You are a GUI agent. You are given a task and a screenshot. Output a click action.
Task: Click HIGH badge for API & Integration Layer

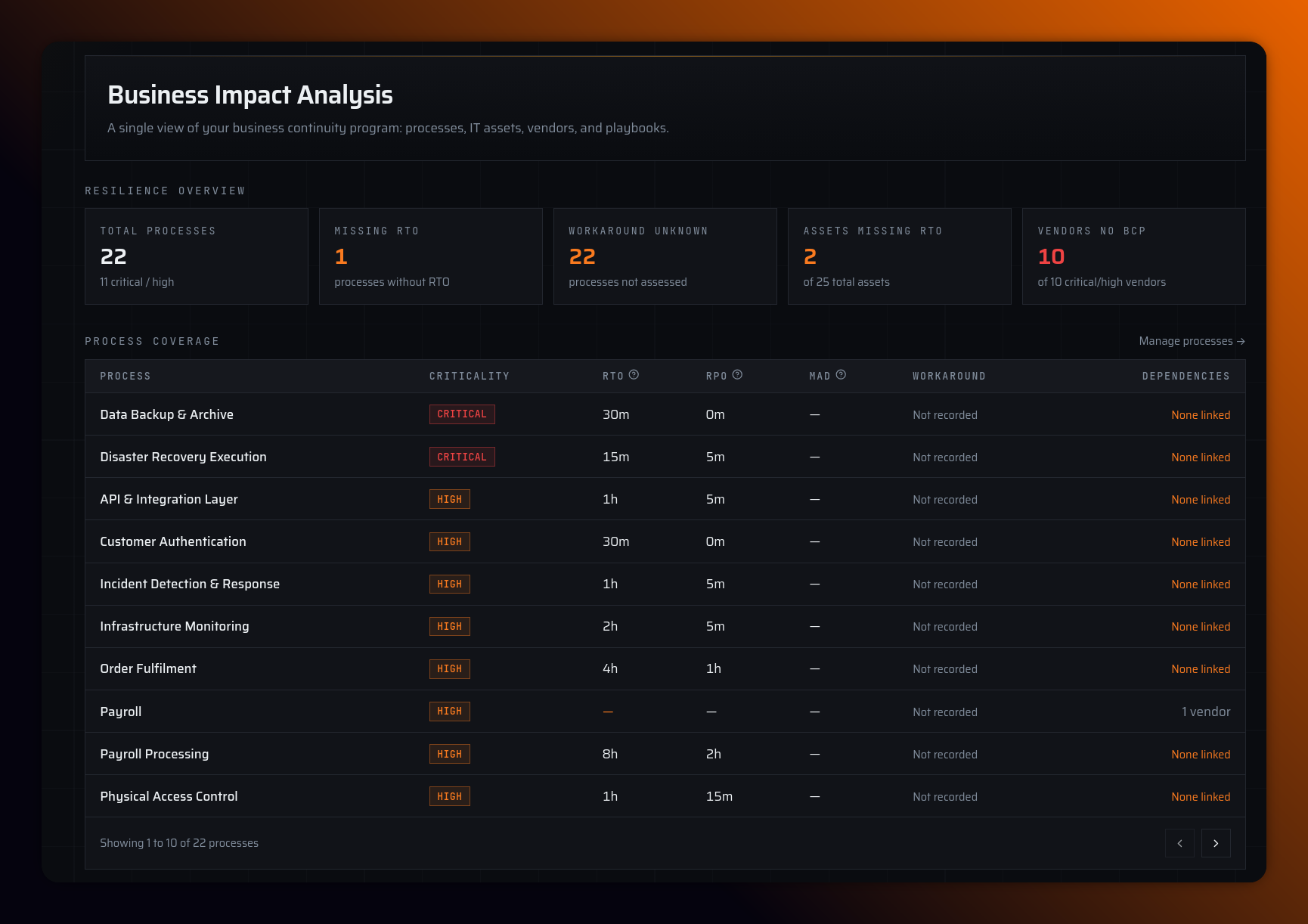pos(450,499)
